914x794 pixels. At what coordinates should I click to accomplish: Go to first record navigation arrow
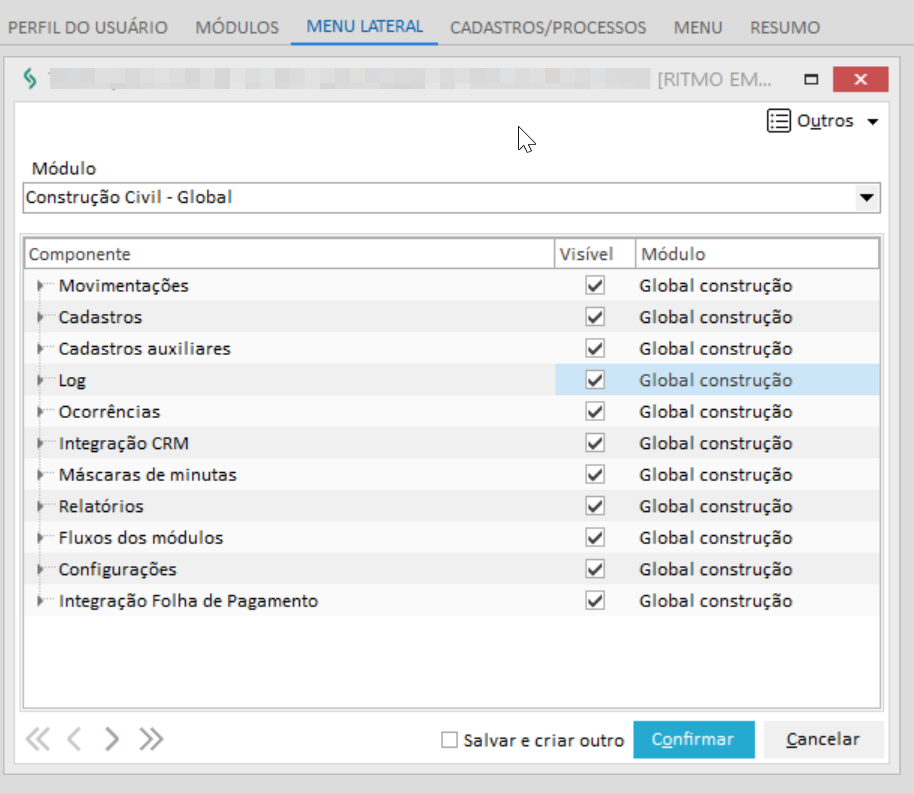pyautogui.click(x=37, y=740)
